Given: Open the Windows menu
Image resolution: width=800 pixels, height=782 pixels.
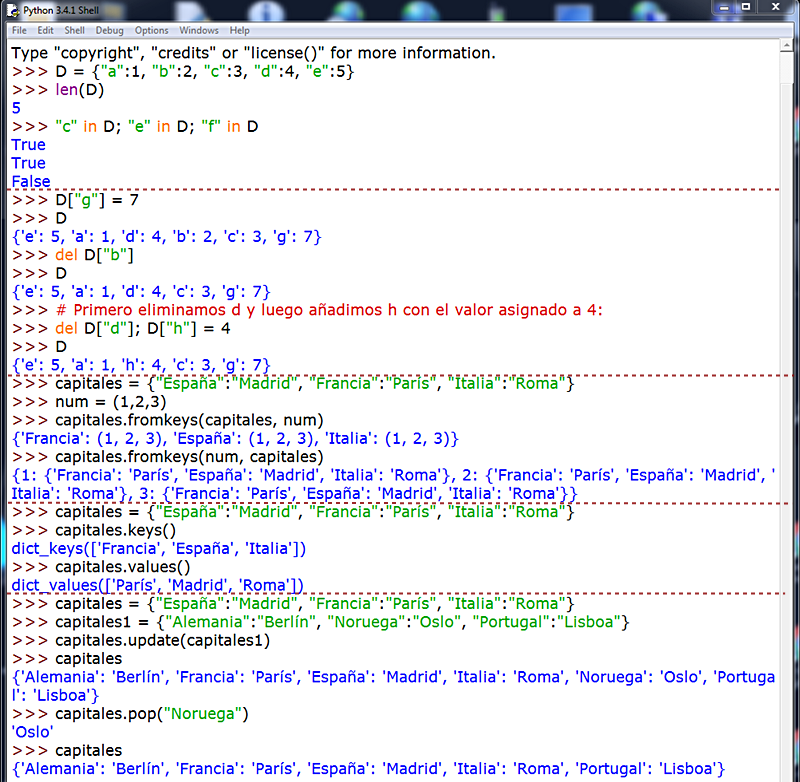Looking at the screenshot, I should [198, 30].
